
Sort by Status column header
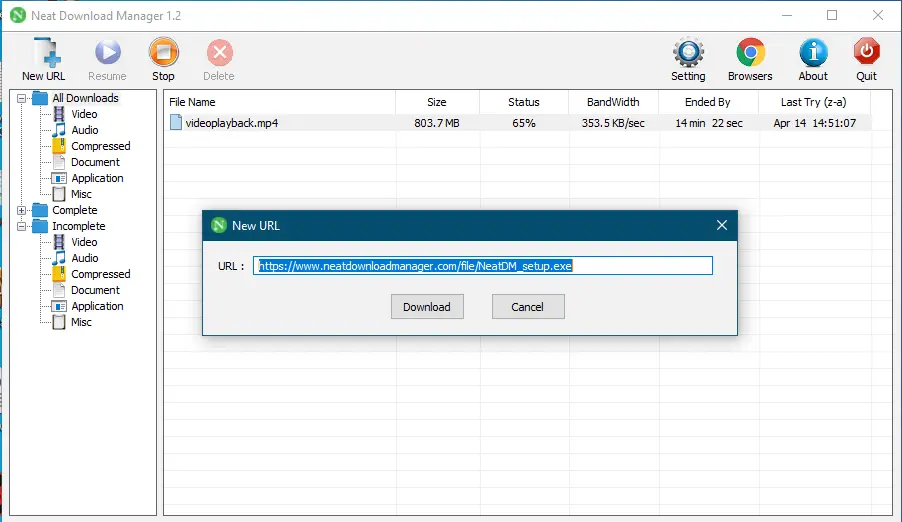click(x=523, y=102)
